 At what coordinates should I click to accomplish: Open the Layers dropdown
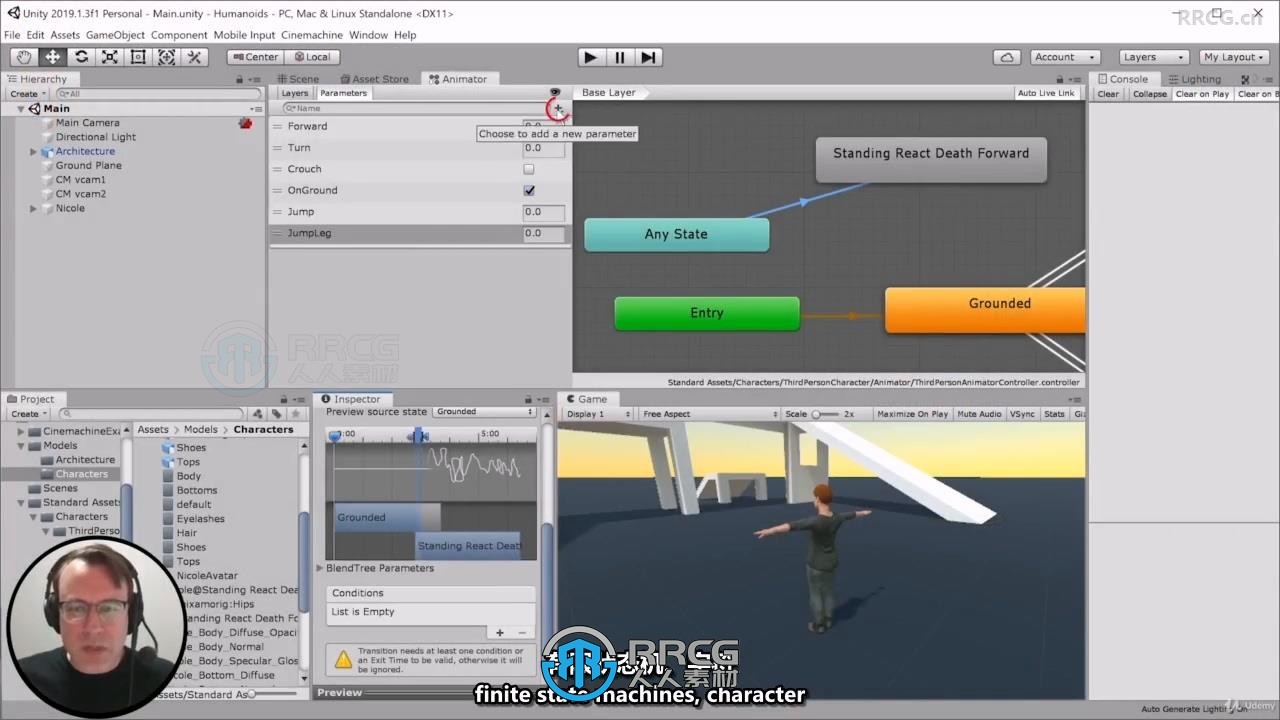coord(1152,57)
